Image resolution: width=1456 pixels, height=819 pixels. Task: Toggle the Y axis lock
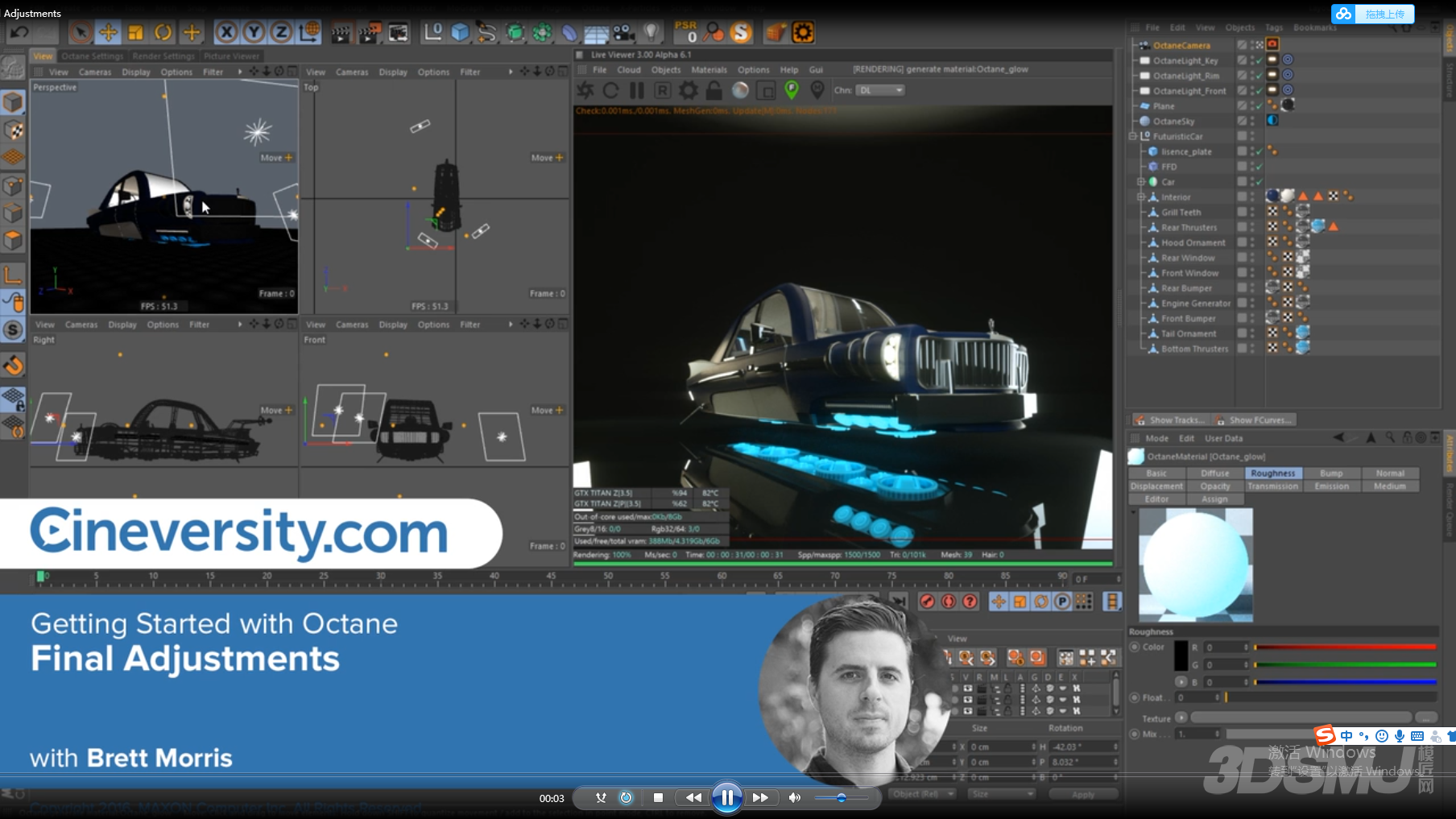[254, 32]
